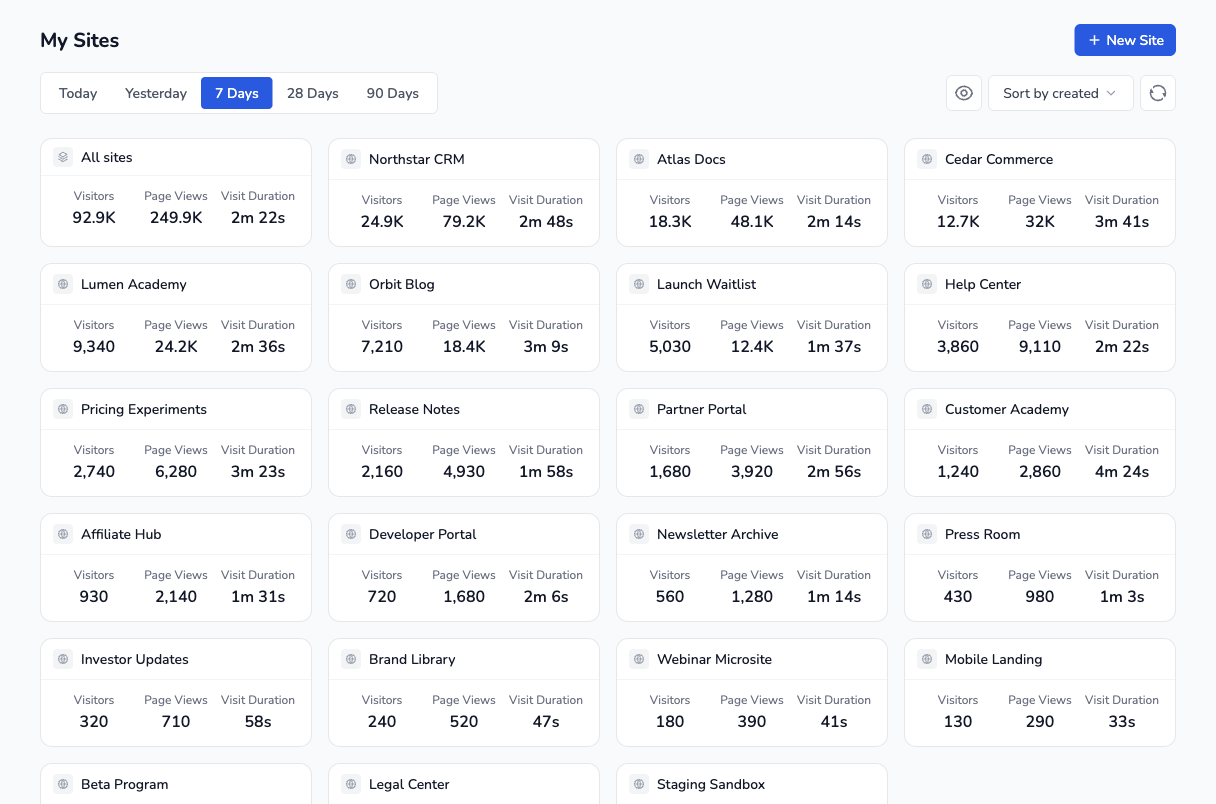Click the globe icon beside Staging Sandbox
Image resolution: width=1216 pixels, height=804 pixels.
point(639,784)
